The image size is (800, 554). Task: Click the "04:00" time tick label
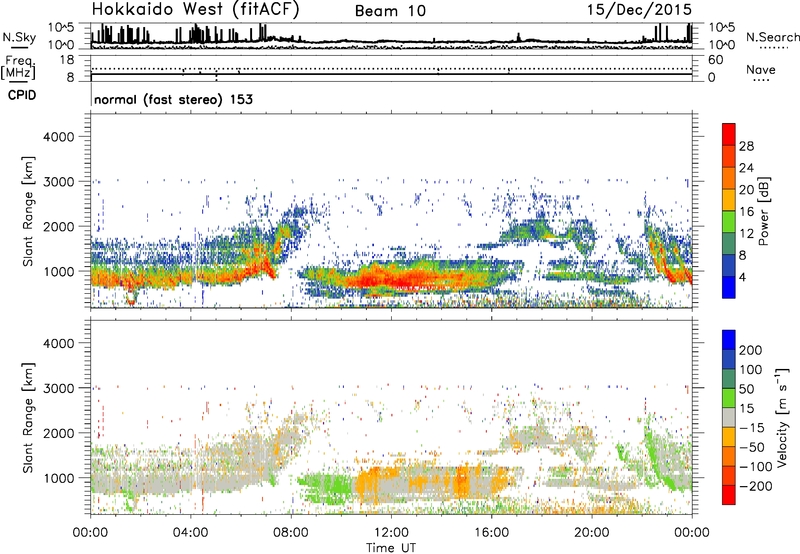click(190, 533)
